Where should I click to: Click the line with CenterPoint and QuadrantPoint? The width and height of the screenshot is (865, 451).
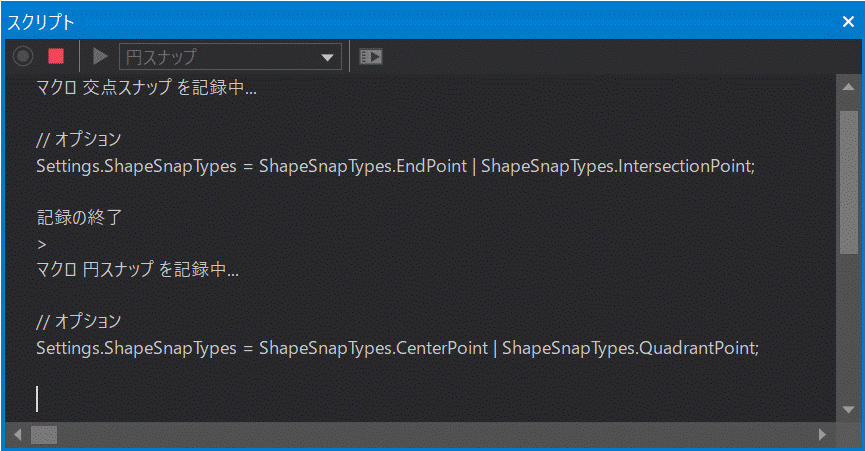(397, 348)
